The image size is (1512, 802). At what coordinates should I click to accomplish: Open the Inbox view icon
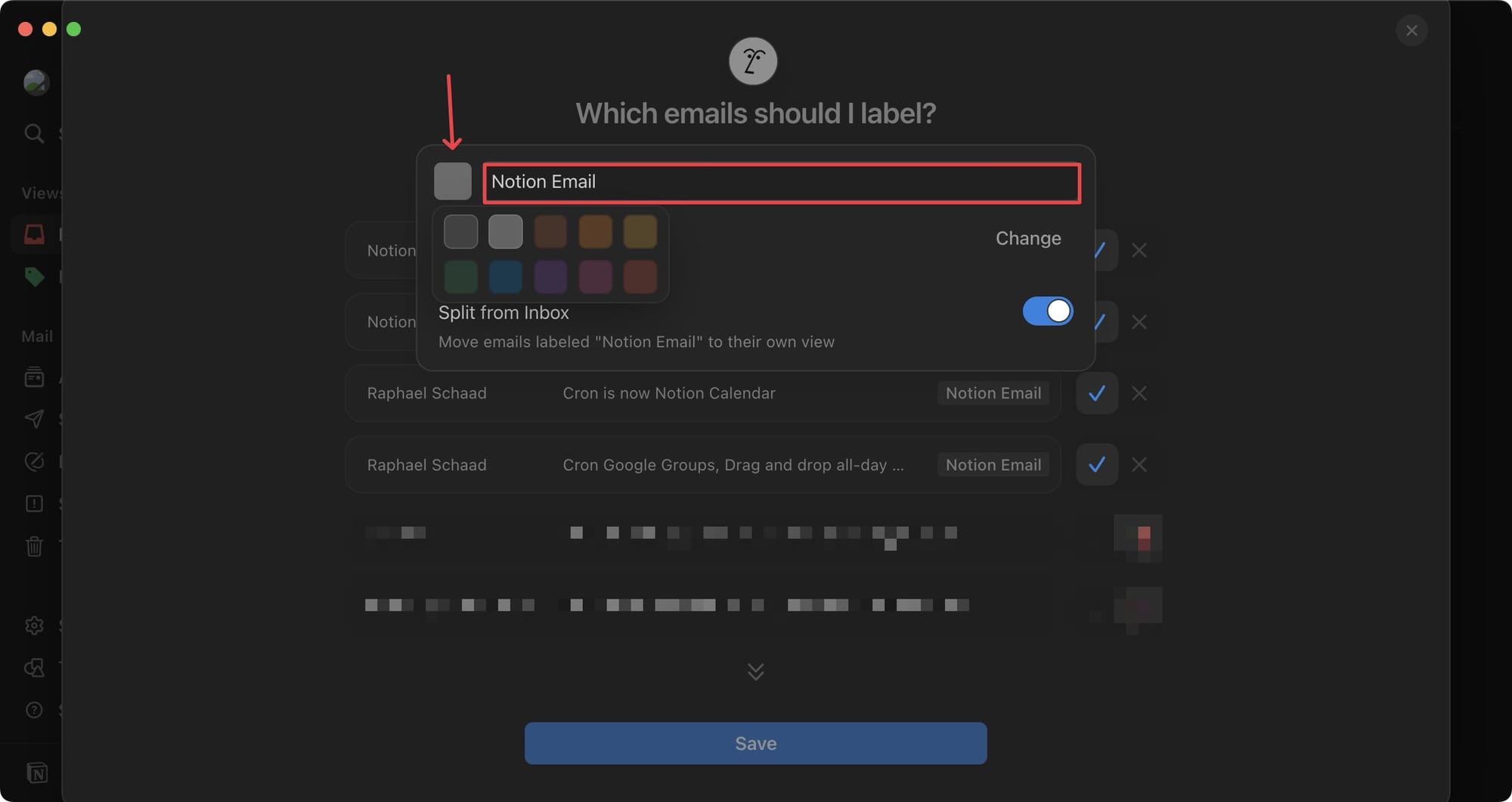(x=34, y=234)
